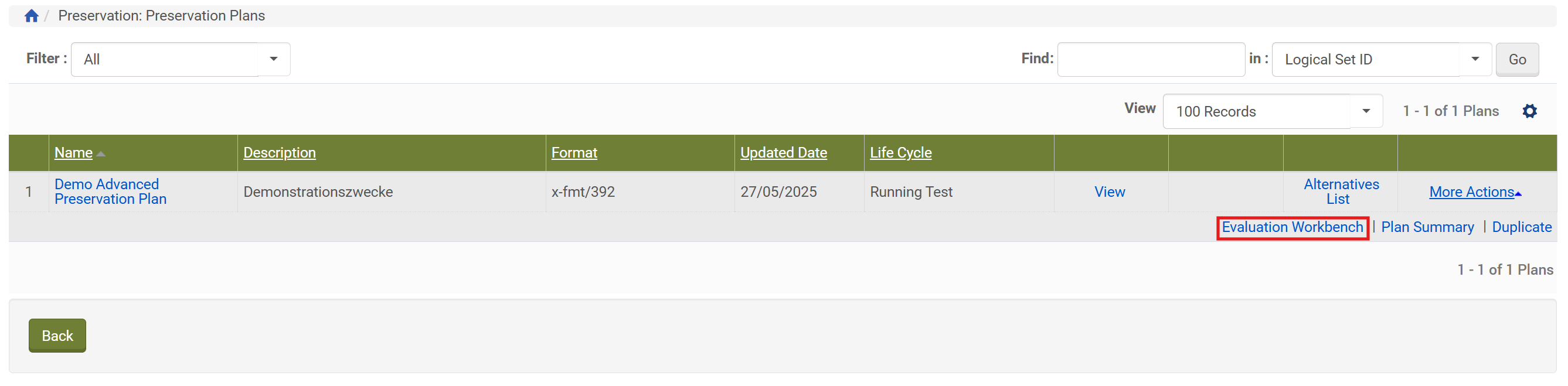Viewport: 1568px width, 386px height.
Task: Open the Filter dropdown set to All
Action: tap(180, 60)
